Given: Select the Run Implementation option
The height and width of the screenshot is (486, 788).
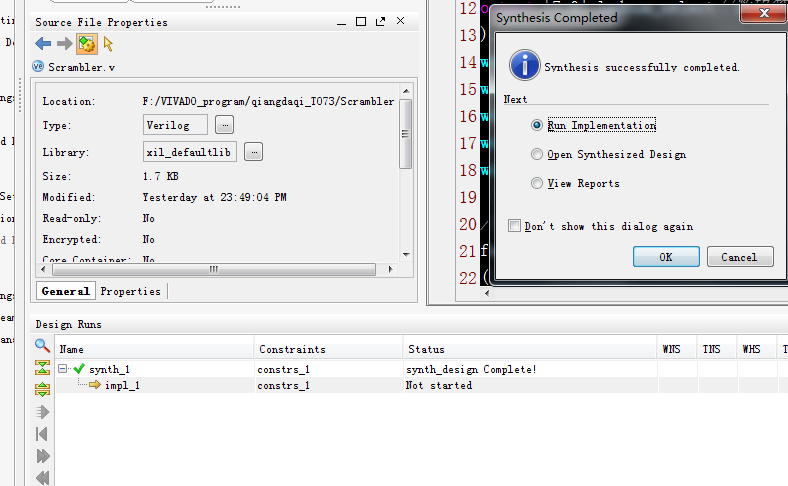Looking at the screenshot, I should tap(538, 126).
